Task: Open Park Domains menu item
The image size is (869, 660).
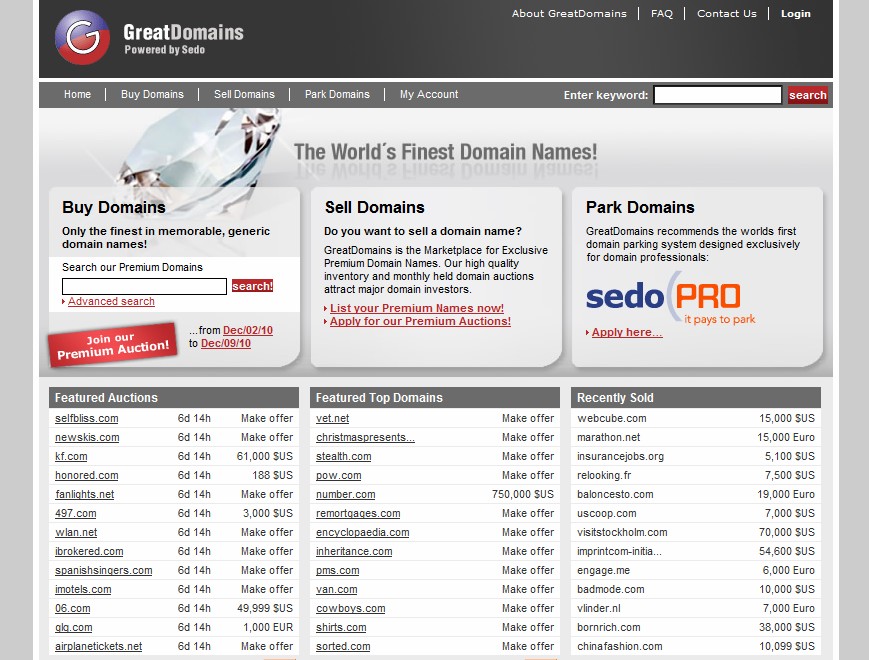Action: (x=337, y=94)
